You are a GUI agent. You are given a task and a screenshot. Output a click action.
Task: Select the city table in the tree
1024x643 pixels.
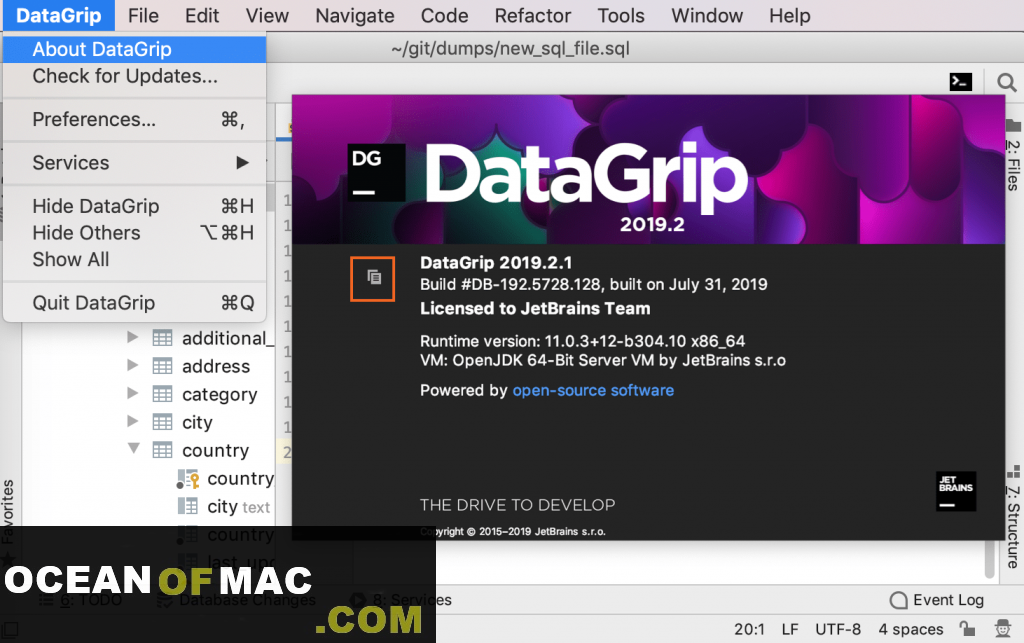coord(197,423)
